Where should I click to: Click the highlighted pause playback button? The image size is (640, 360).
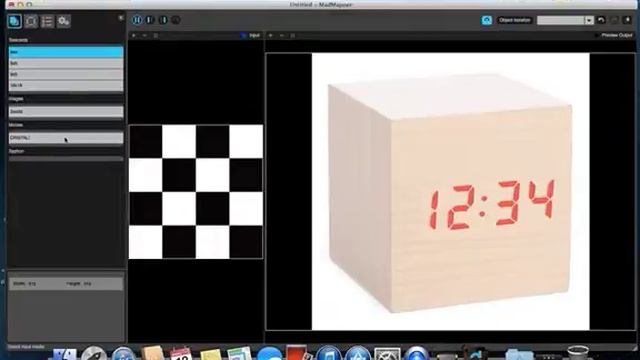click(137, 20)
